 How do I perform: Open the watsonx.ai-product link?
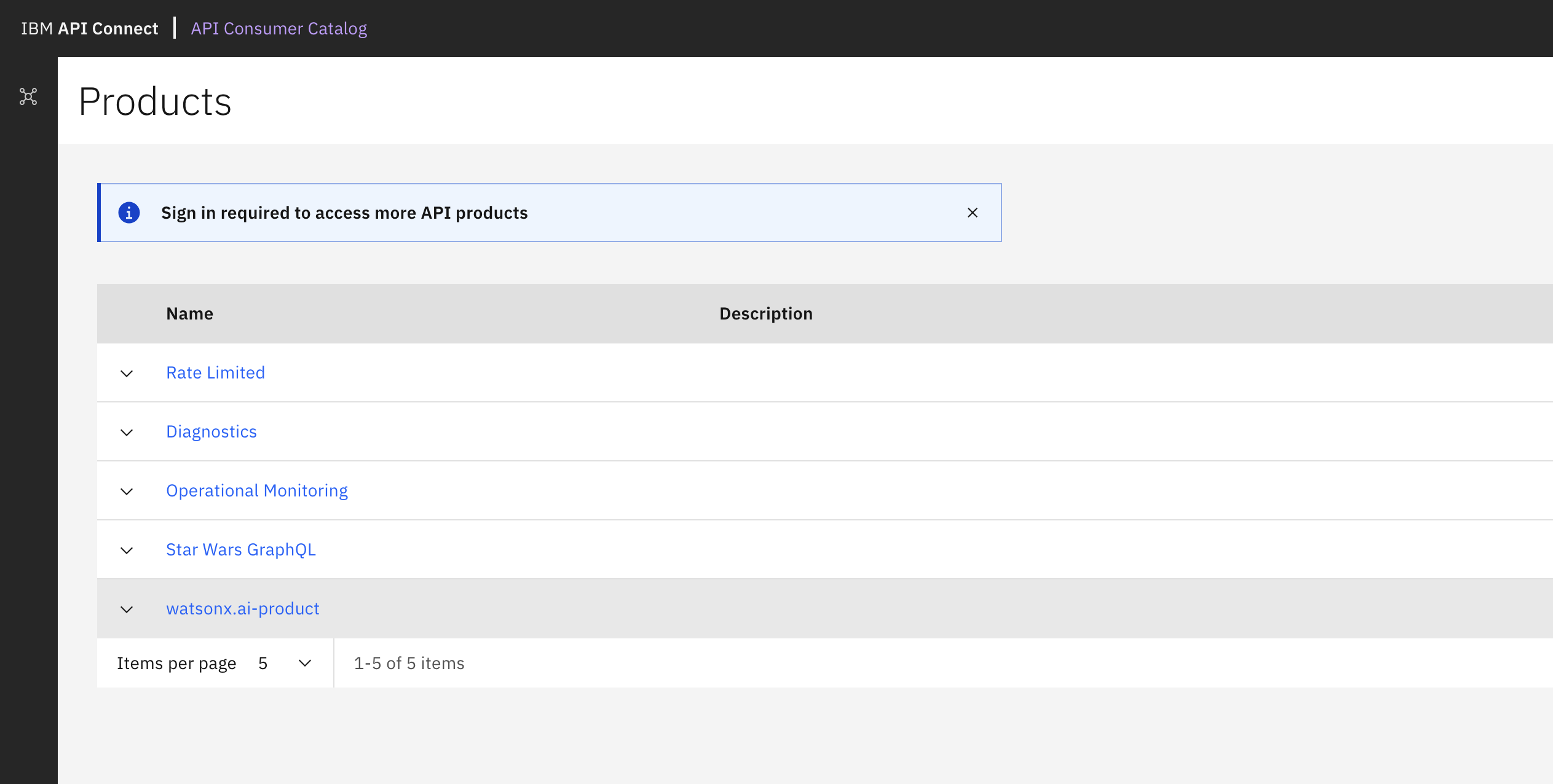(x=243, y=609)
